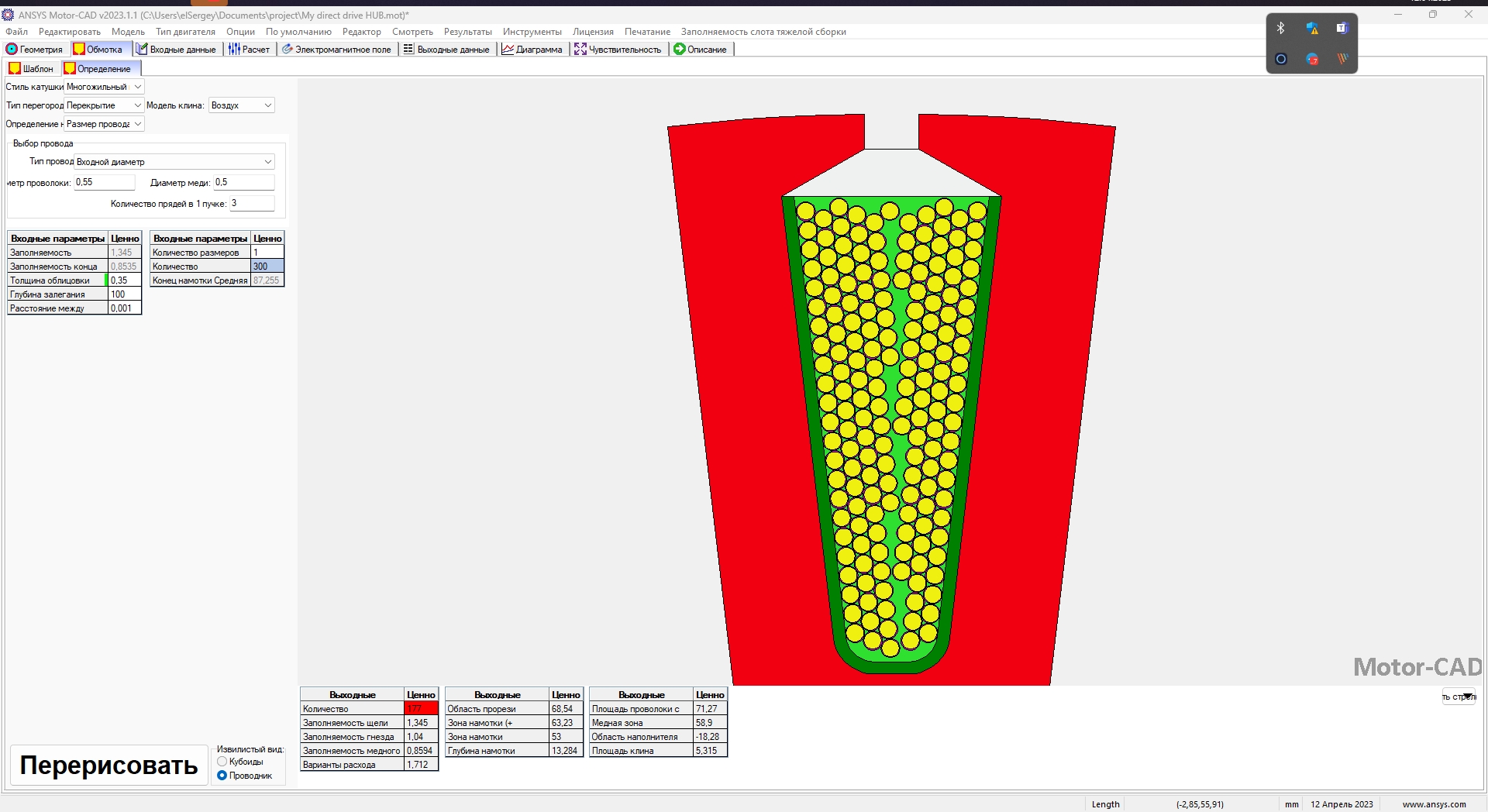Open the Тип провода dropdown list
Viewport: 1488px width, 812px height.
tap(267, 162)
